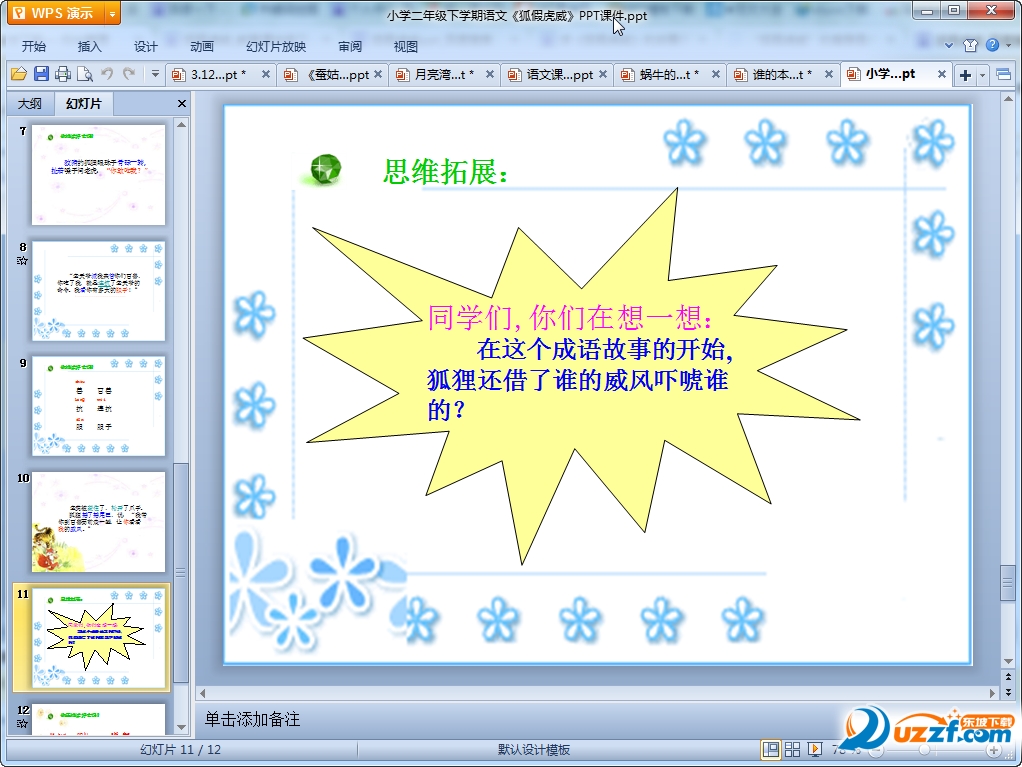
Task: Close the 语文课...ppt document tab
Action: pyautogui.click(x=603, y=74)
